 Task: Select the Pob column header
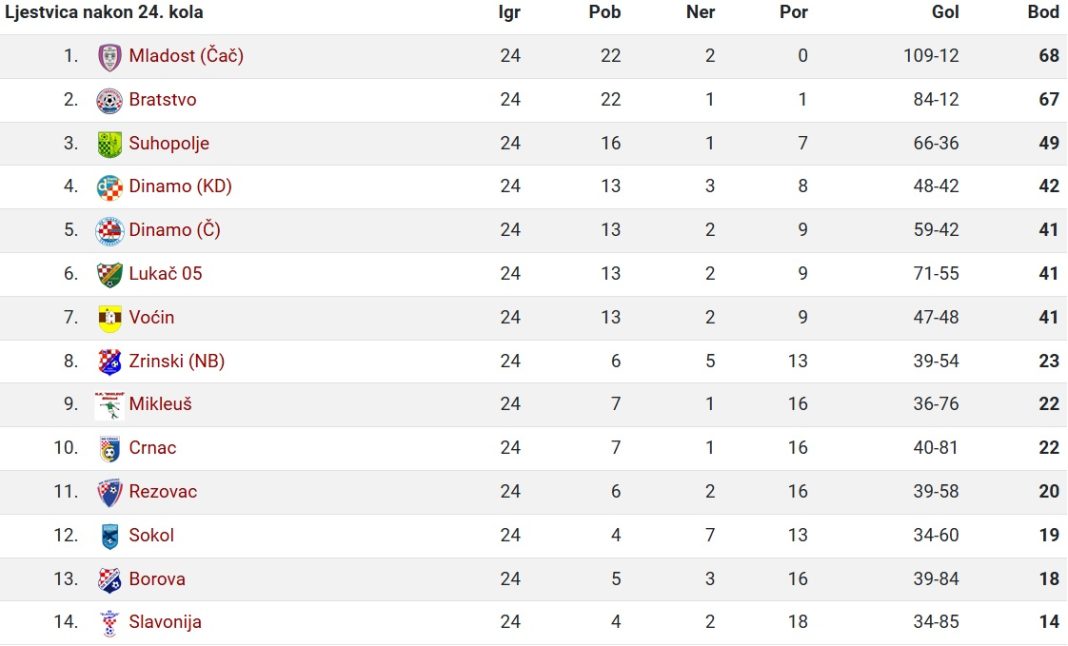(605, 12)
